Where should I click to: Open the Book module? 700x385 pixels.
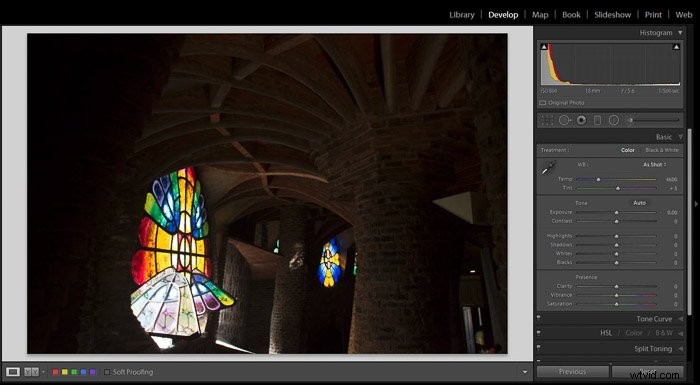[571, 15]
